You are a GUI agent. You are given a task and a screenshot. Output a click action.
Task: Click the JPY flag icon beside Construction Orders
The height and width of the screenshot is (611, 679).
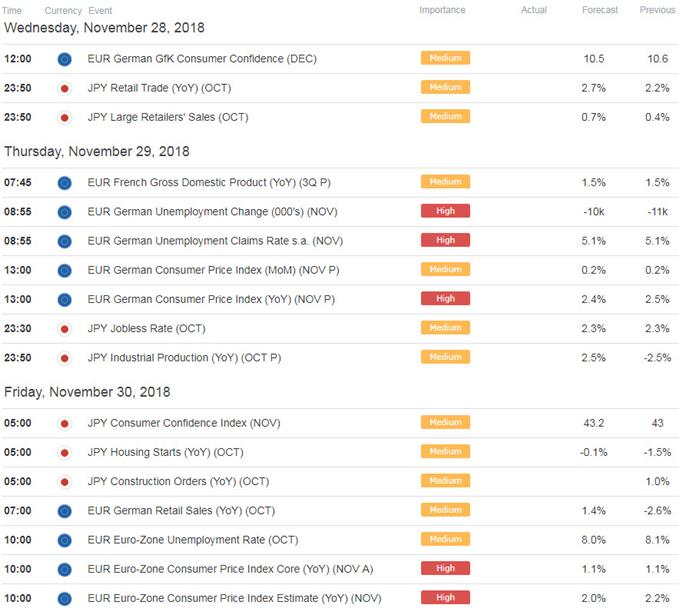point(65,482)
